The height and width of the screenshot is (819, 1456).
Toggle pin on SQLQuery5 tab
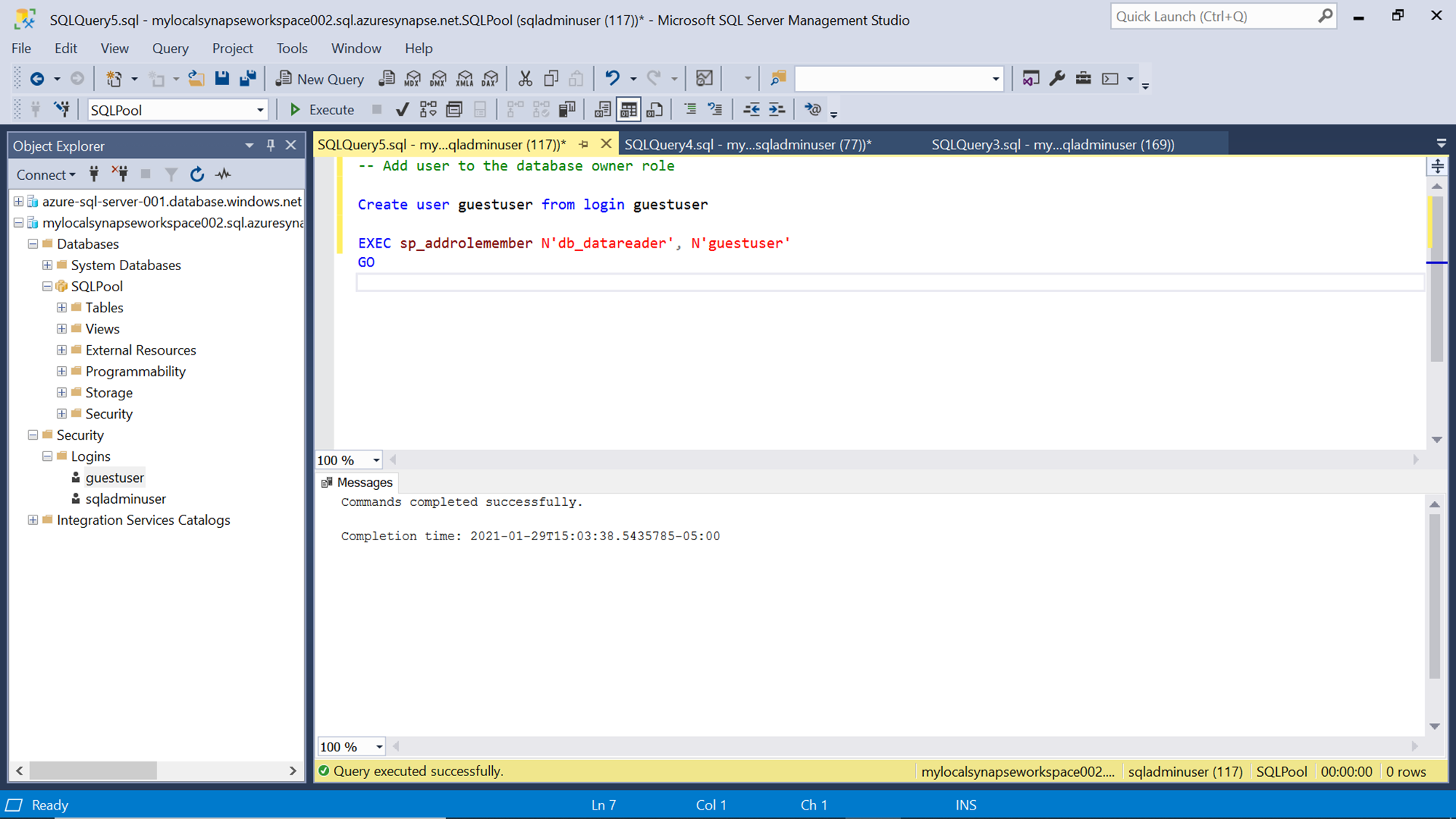click(583, 145)
